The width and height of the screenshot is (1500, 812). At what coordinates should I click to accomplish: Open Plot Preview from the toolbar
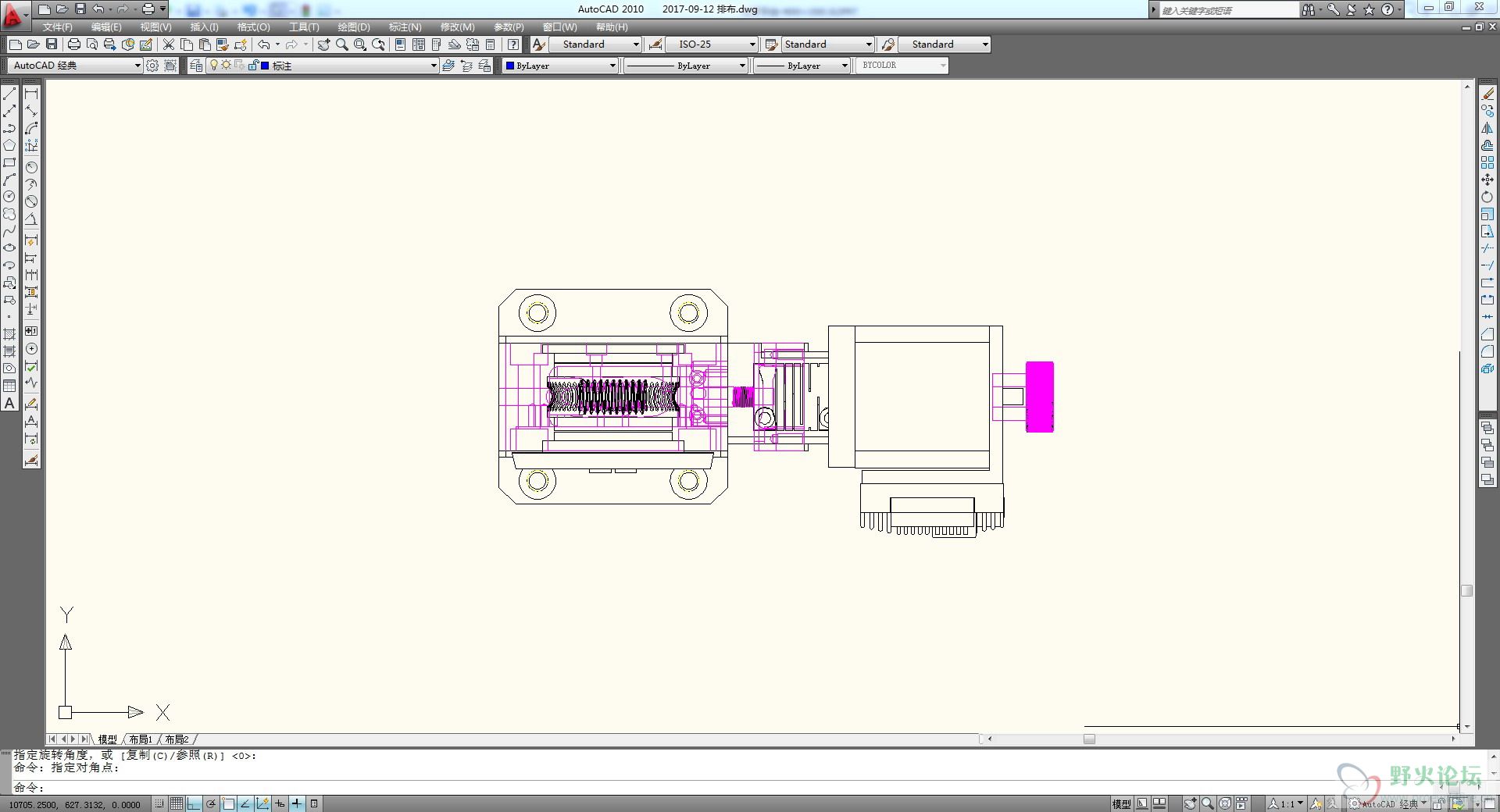(x=92, y=45)
